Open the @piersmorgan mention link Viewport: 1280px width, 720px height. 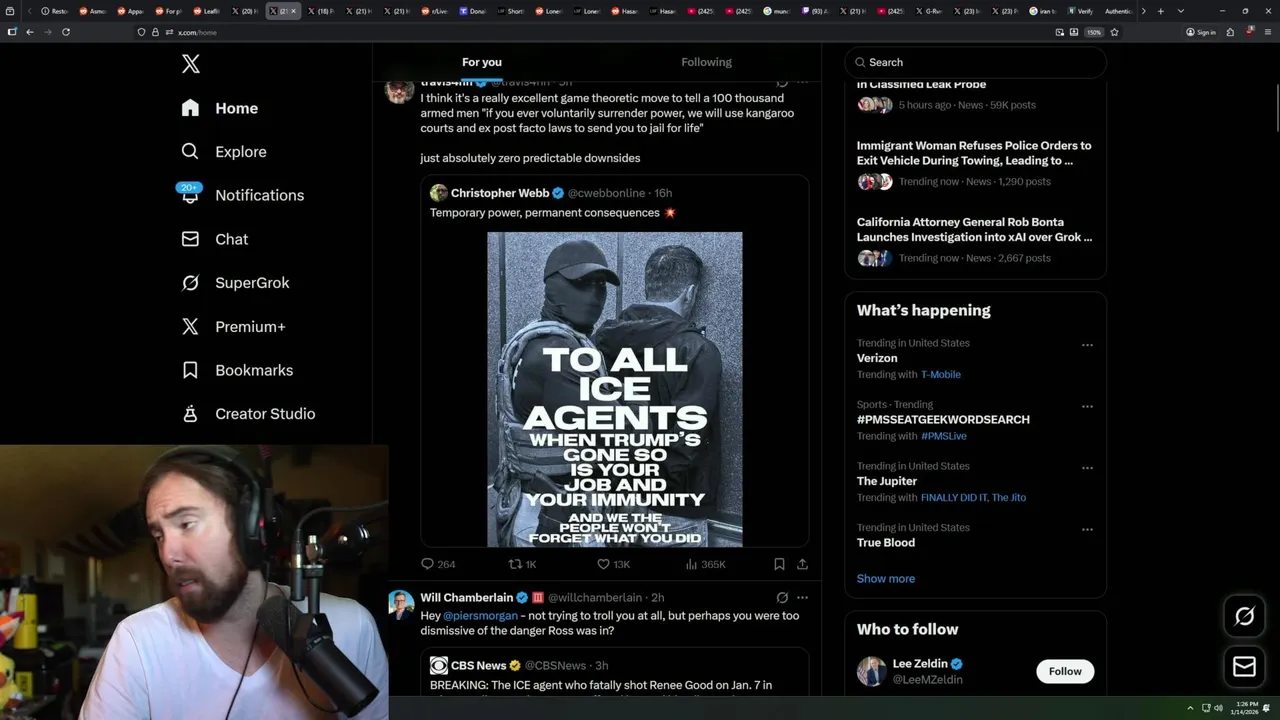point(480,616)
